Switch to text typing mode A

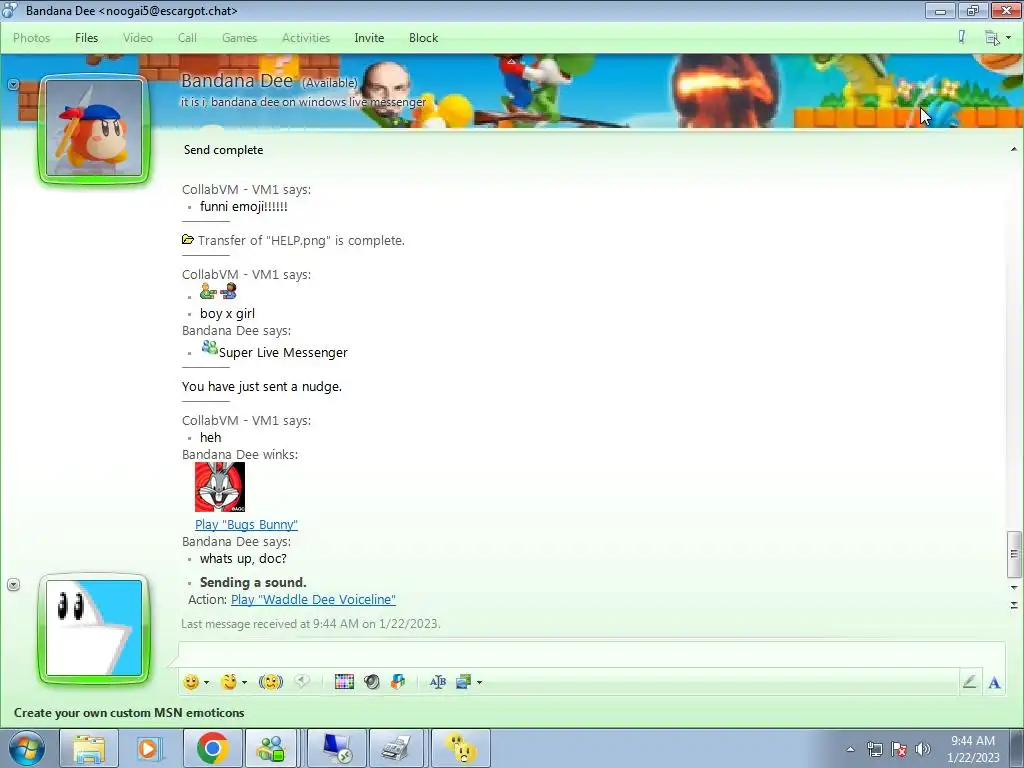(994, 682)
